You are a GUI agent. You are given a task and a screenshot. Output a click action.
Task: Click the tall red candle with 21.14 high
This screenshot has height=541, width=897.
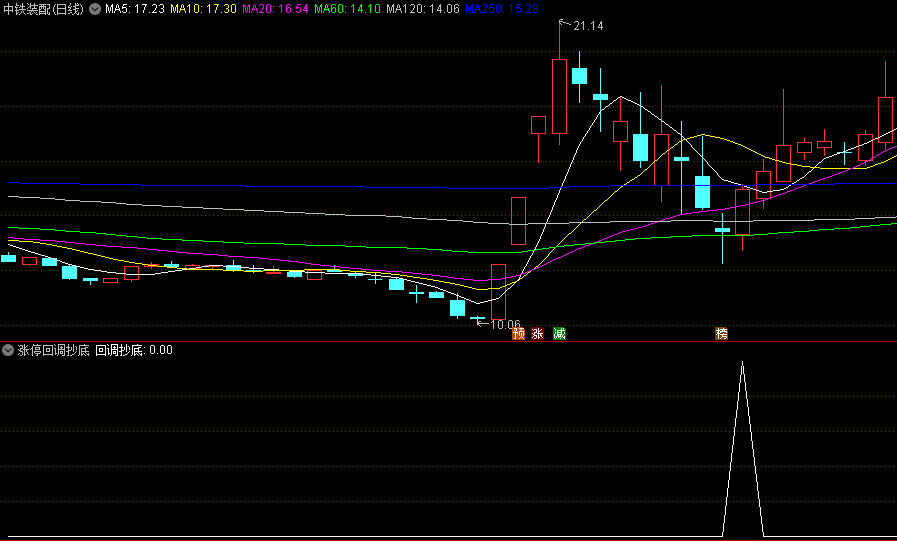[559, 96]
